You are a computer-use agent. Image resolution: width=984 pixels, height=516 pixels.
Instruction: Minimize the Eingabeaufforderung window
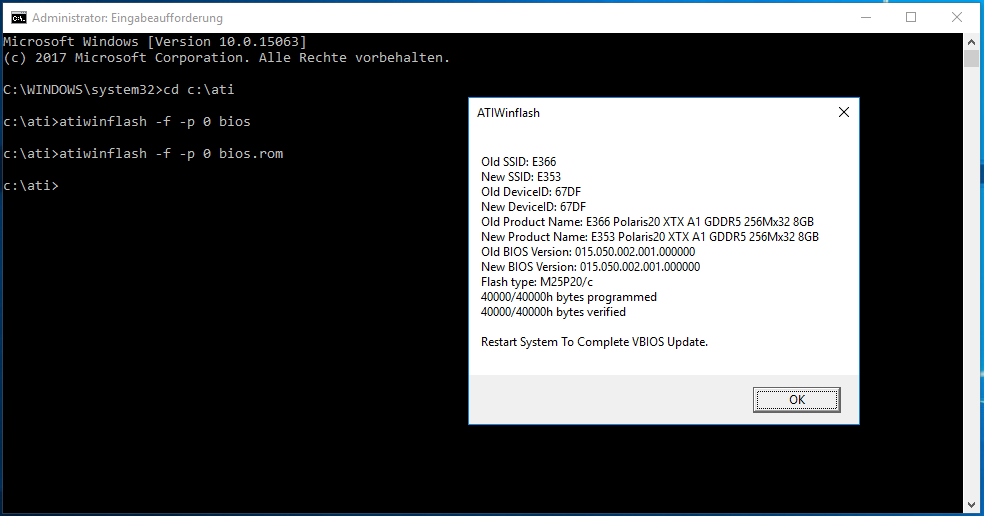pyautogui.click(x=862, y=17)
